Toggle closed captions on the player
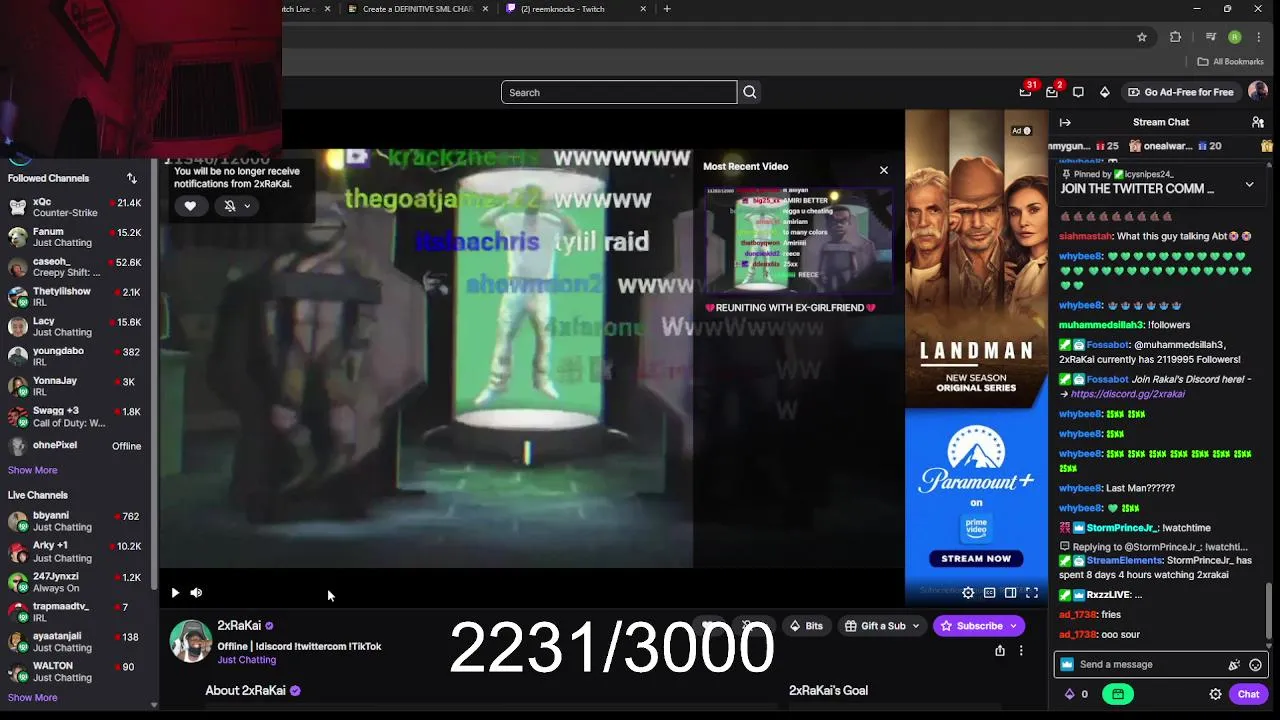The height and width of the screenshot is (720, 1280). coord(989,593)
